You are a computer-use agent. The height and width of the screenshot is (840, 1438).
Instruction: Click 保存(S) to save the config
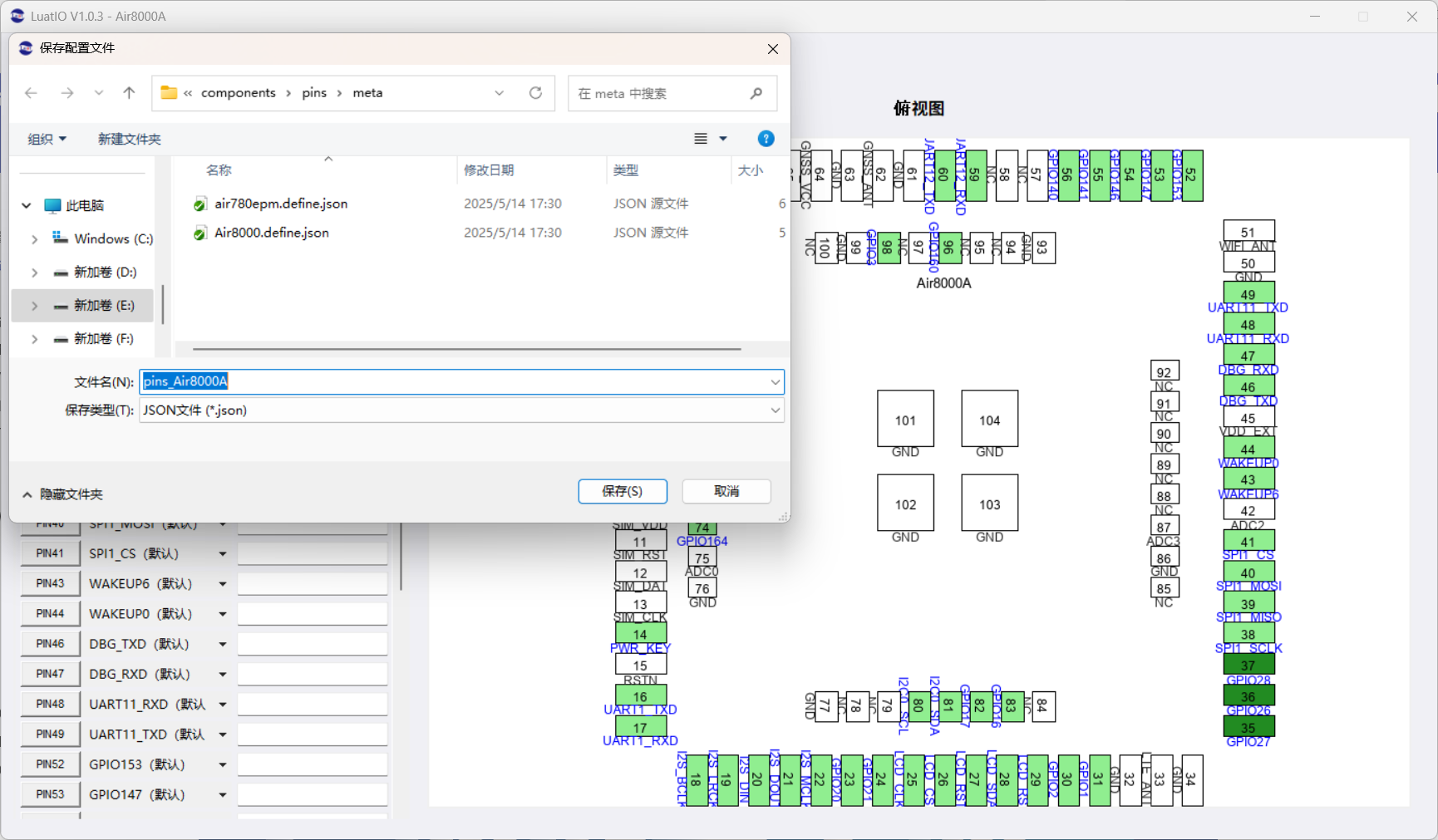(x=623, y=491)
